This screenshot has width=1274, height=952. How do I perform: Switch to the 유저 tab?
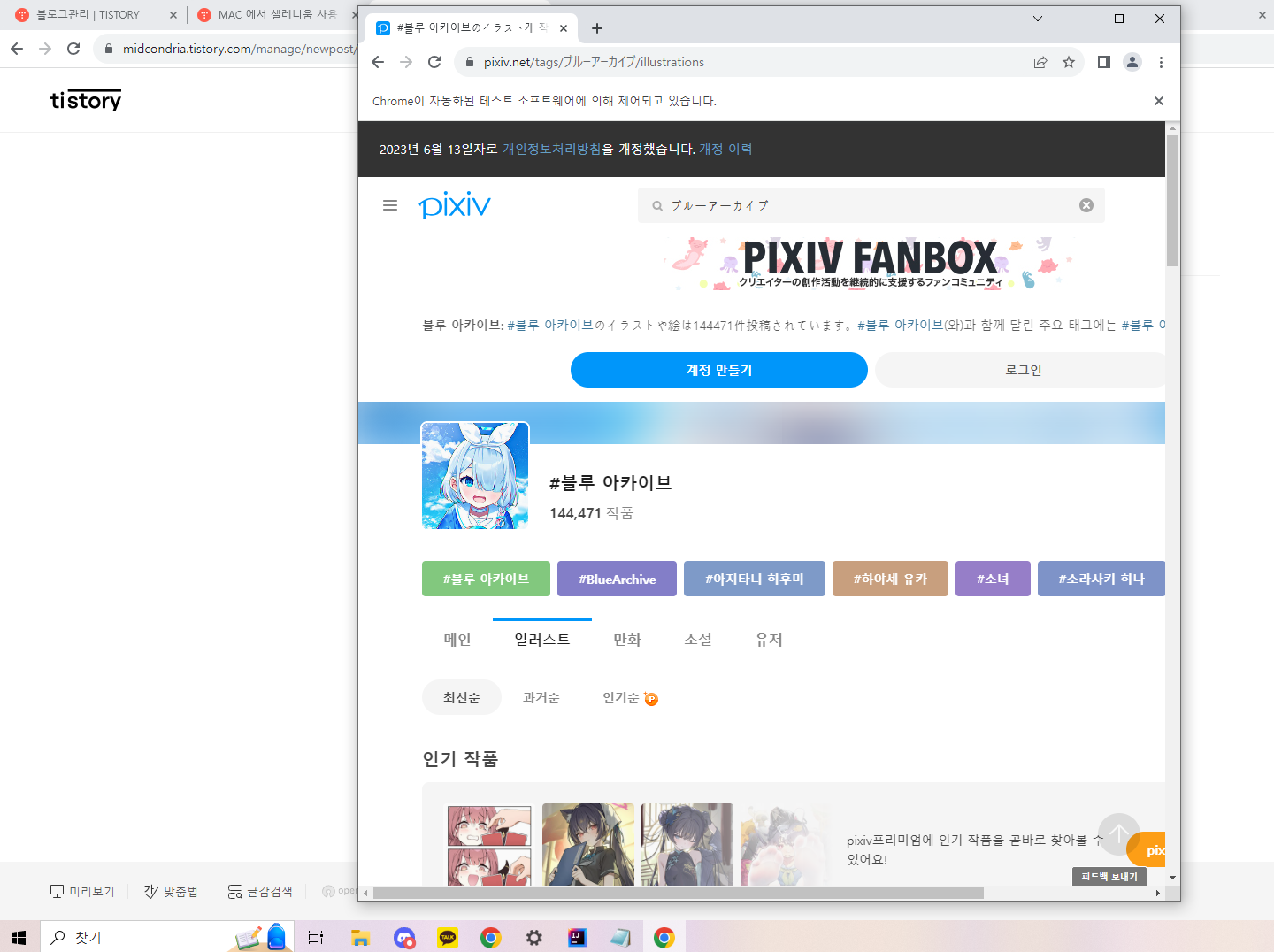[x=769, y=640]
